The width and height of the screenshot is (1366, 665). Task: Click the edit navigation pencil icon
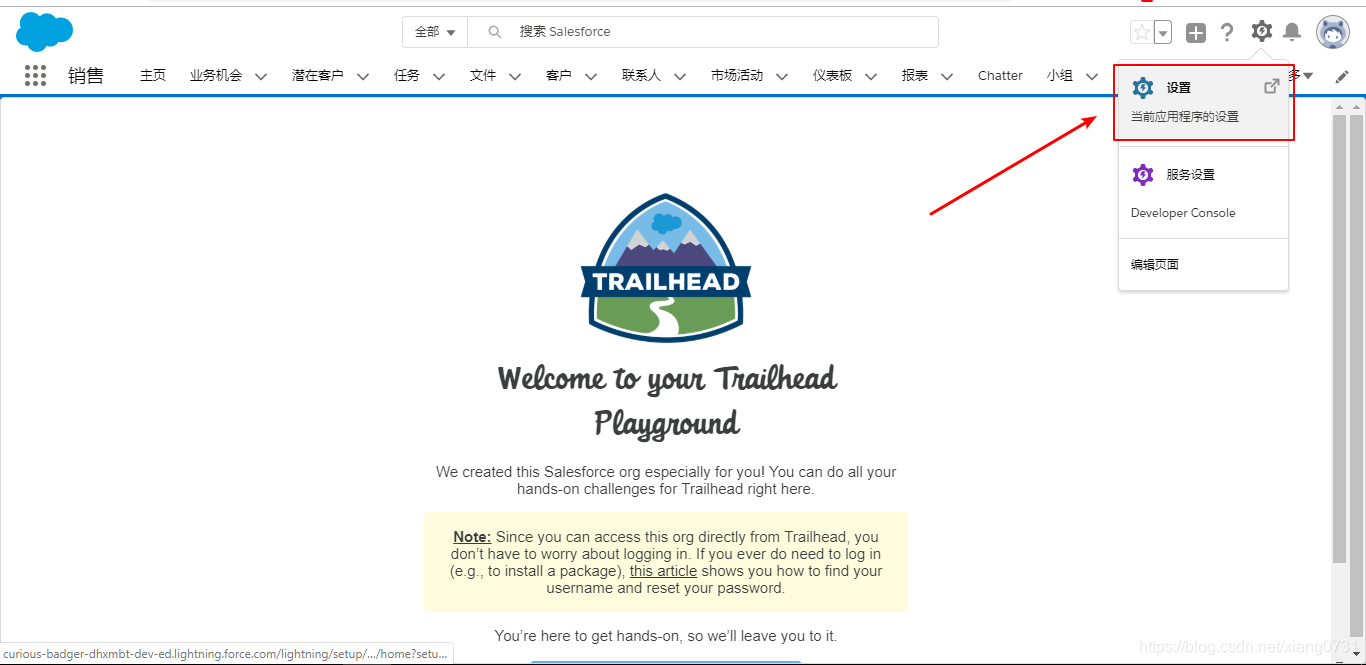1342,76
